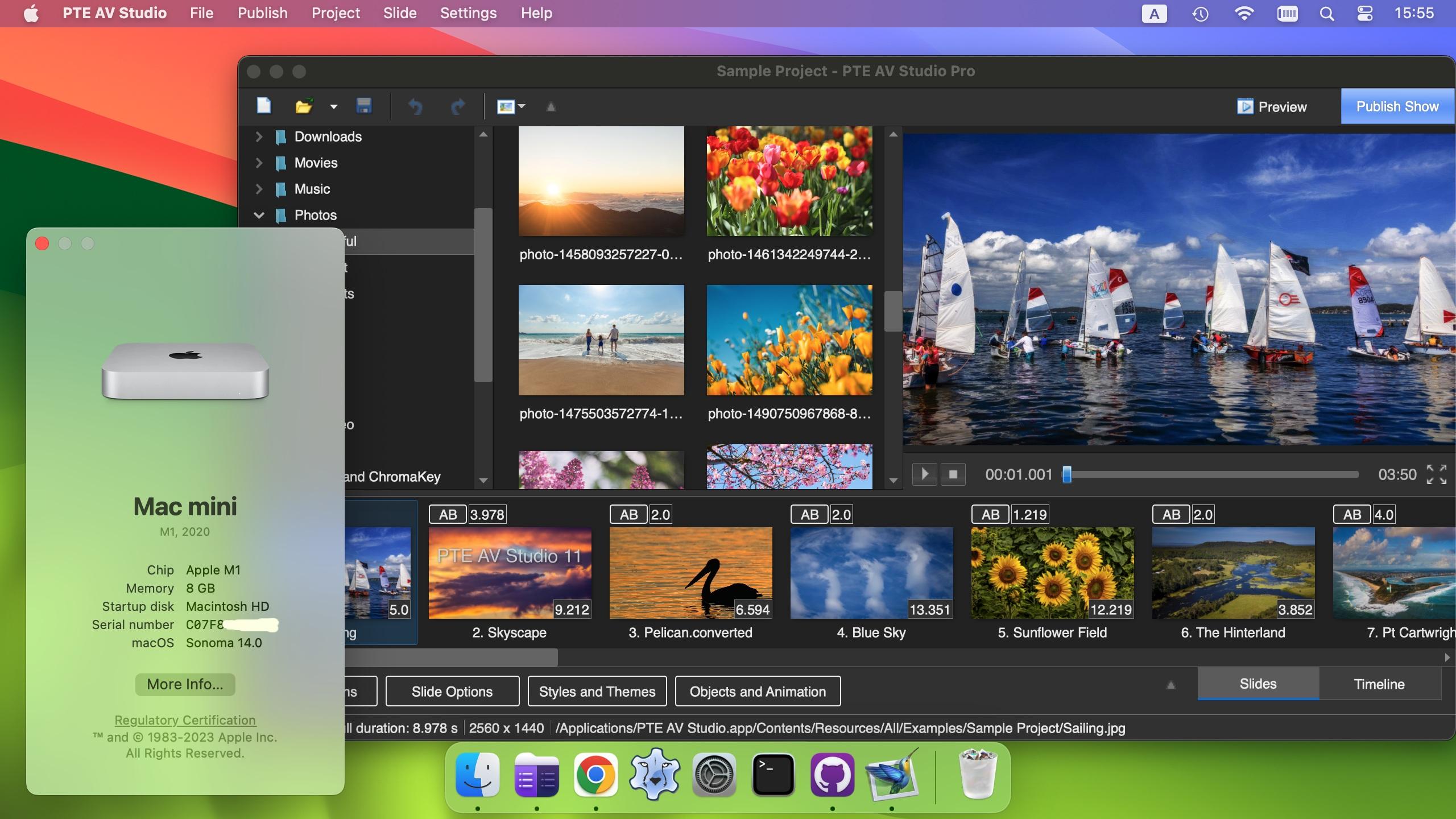Click the Play button in preview
This screenshot has height=819, width=1456.
[x=925, y=474]
